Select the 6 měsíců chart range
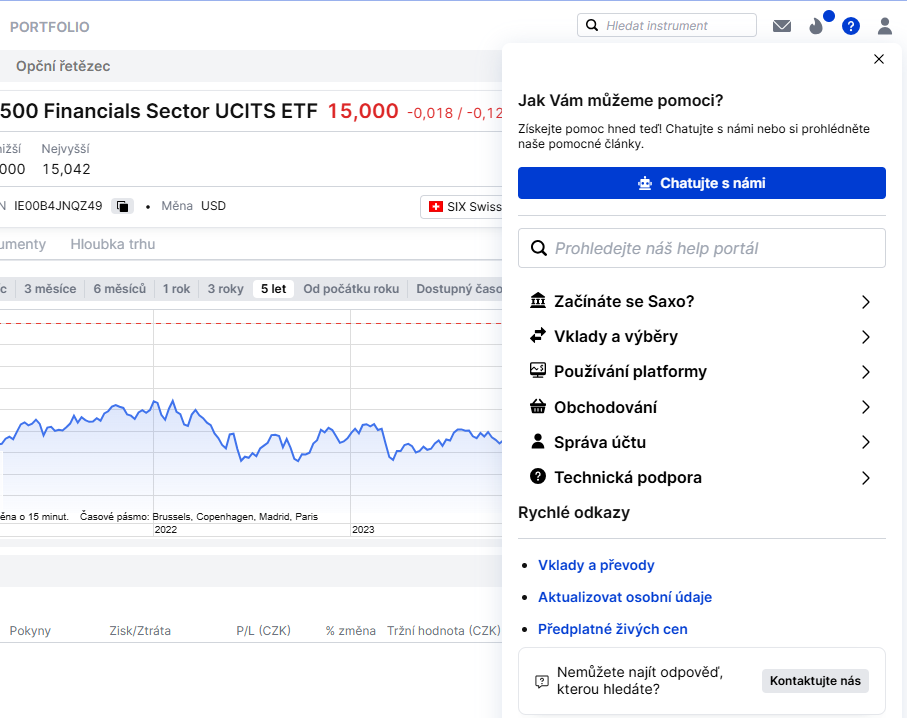The width and height of the screenshot is (907, 718). pyautogui.click(x=120, y=289)
